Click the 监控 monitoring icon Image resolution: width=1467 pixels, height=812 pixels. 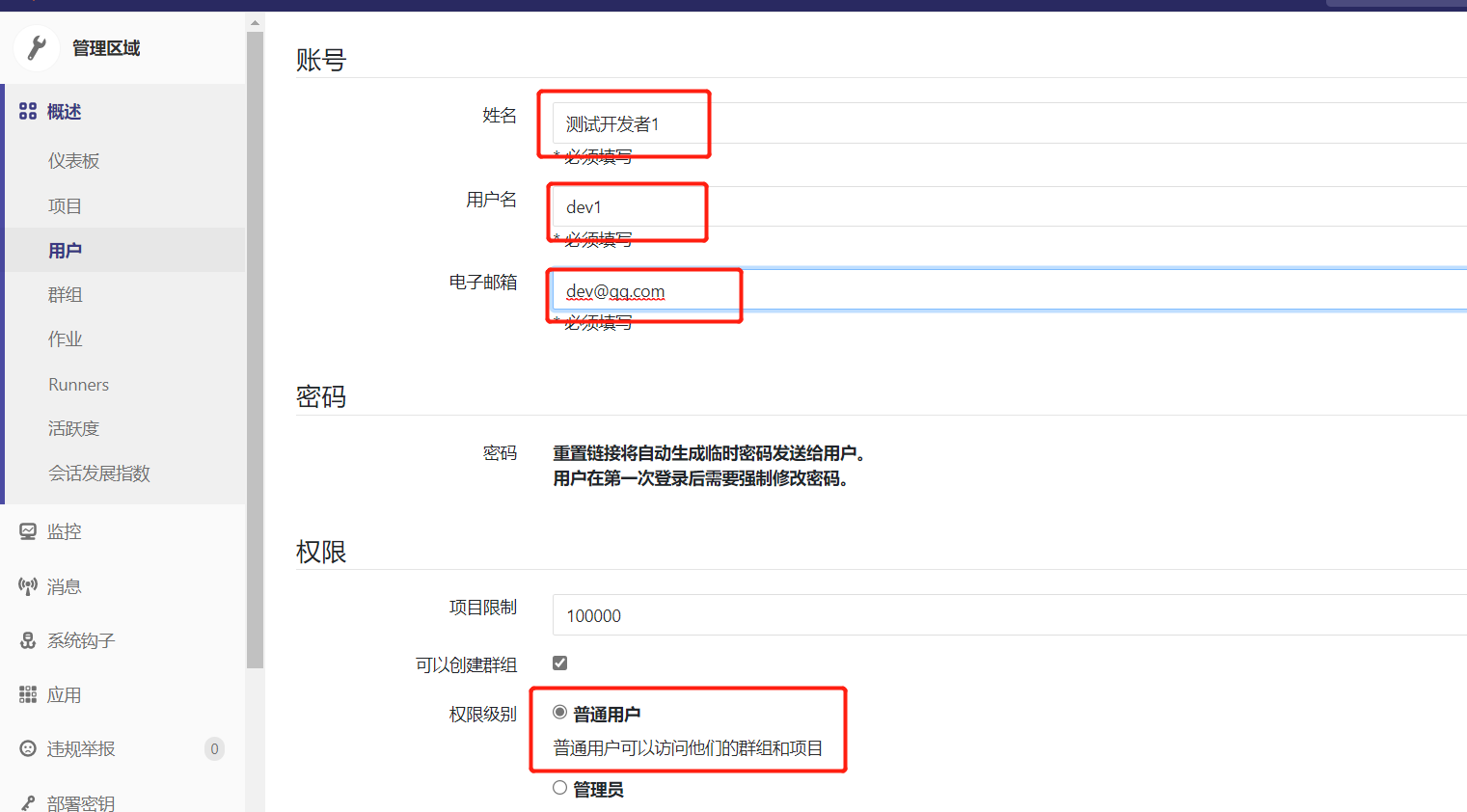point(27,530)
